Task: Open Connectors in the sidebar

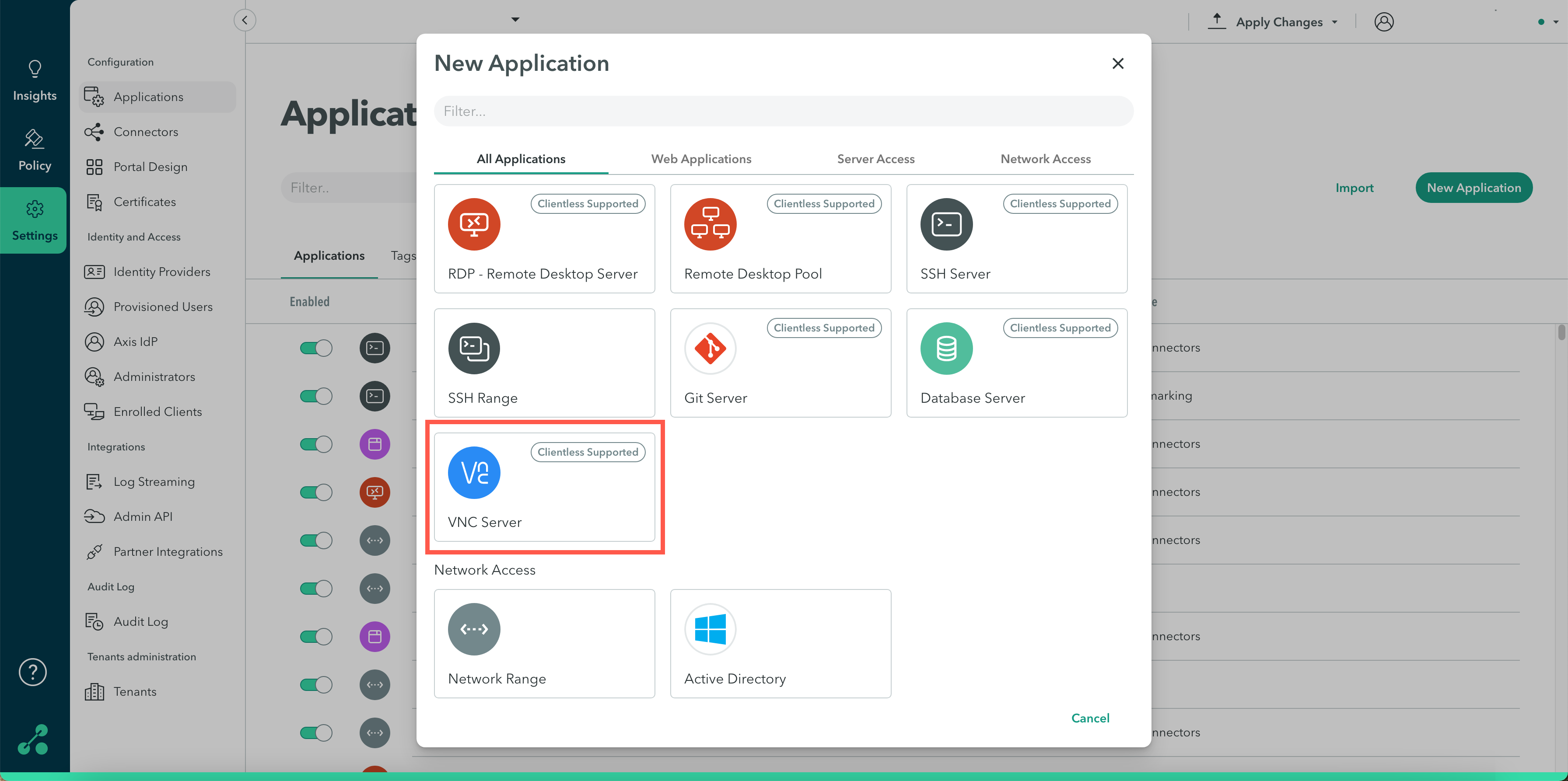Action: pyautogui.click(x=146, y=132)
